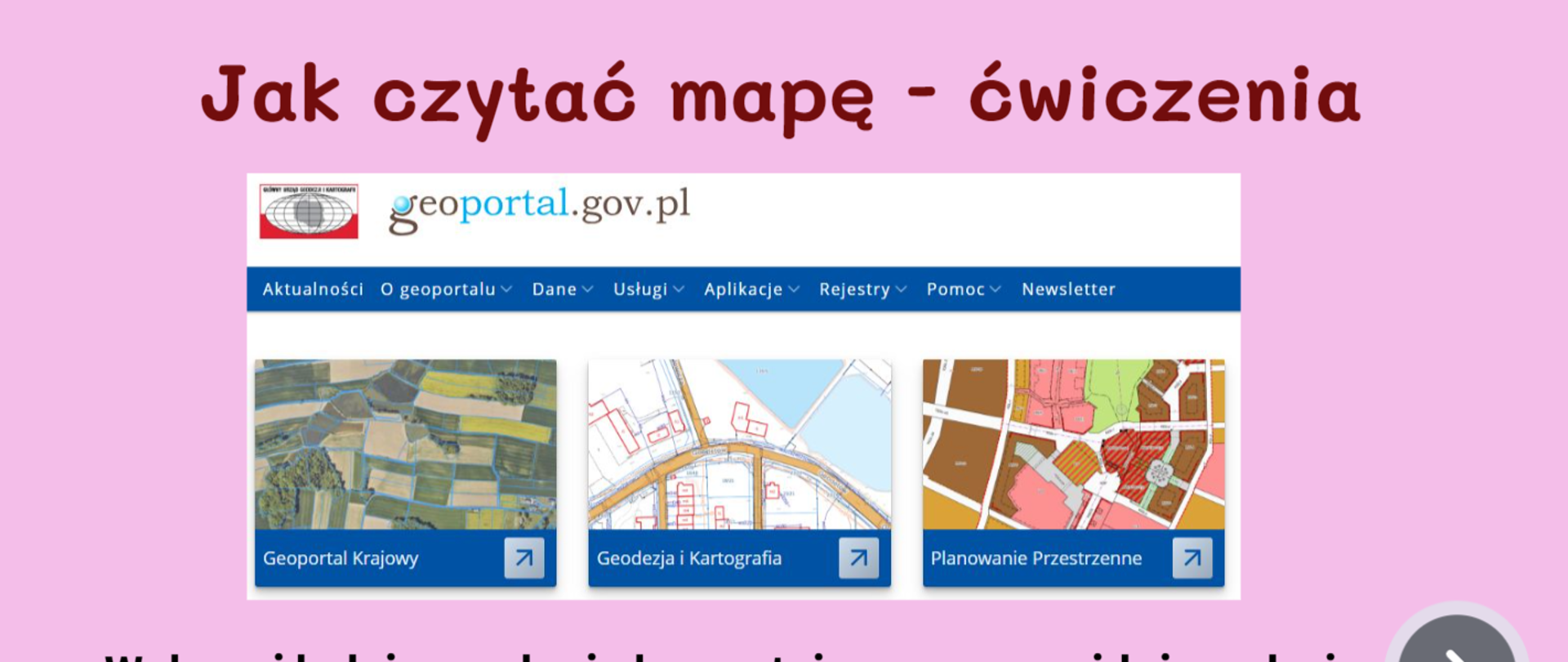This screenshot has height=662, width=1568.
Task: Expand the Dane dropdown menu
Action: (x=563, y=289)
